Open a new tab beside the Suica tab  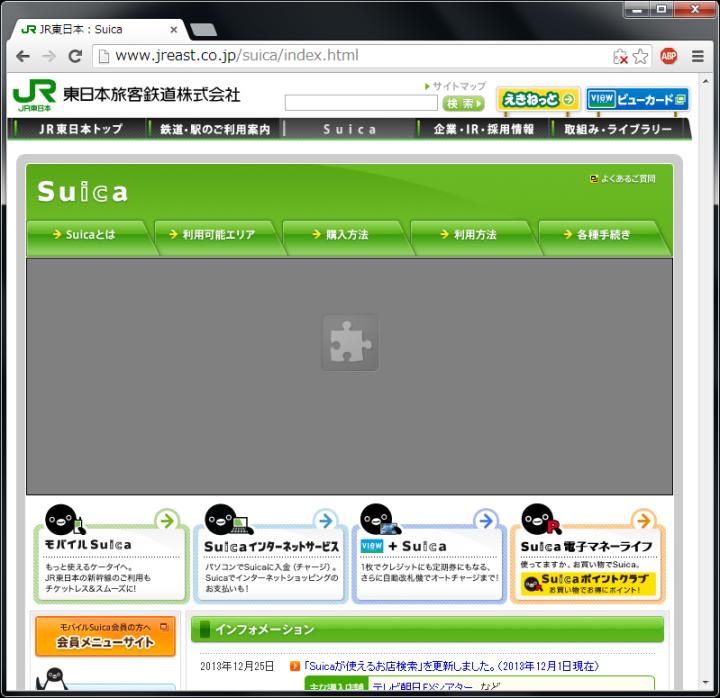point(203,30)
